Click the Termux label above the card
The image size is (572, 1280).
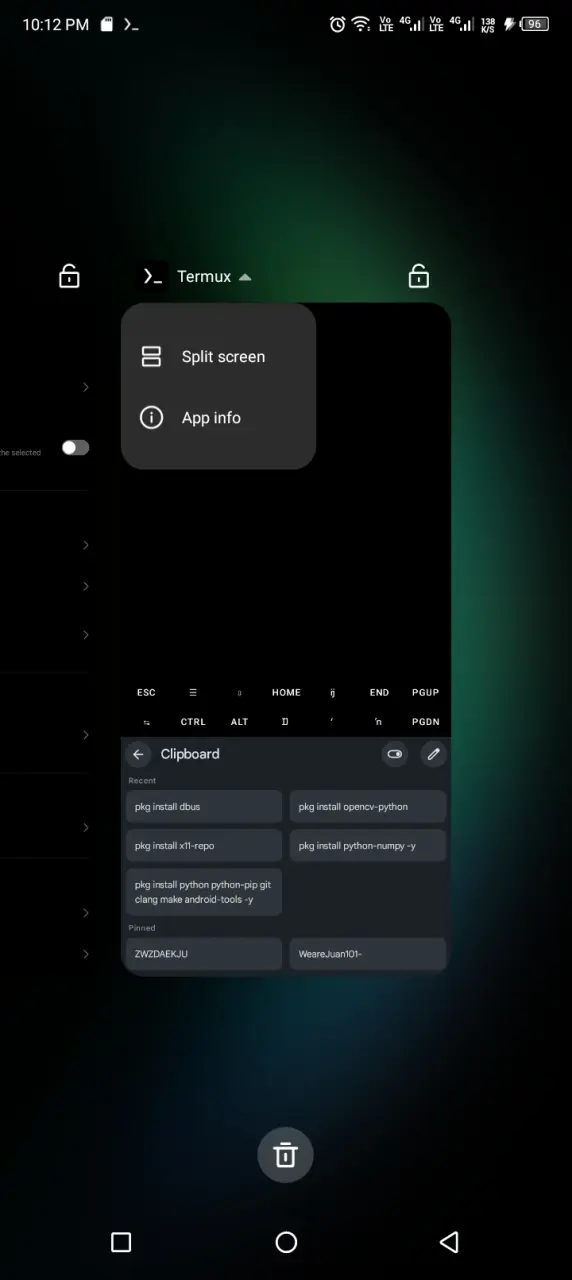pyautogui.click(x=204, y=277)
